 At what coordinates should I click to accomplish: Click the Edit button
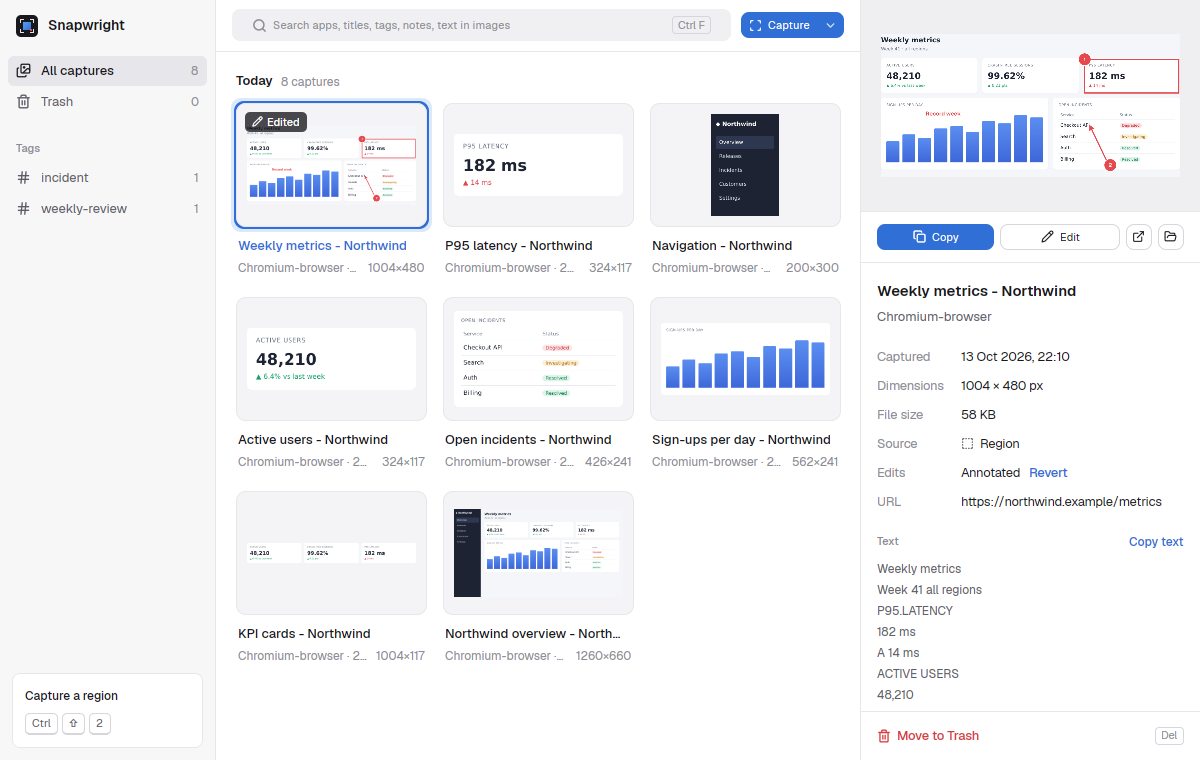(1060, 237)
